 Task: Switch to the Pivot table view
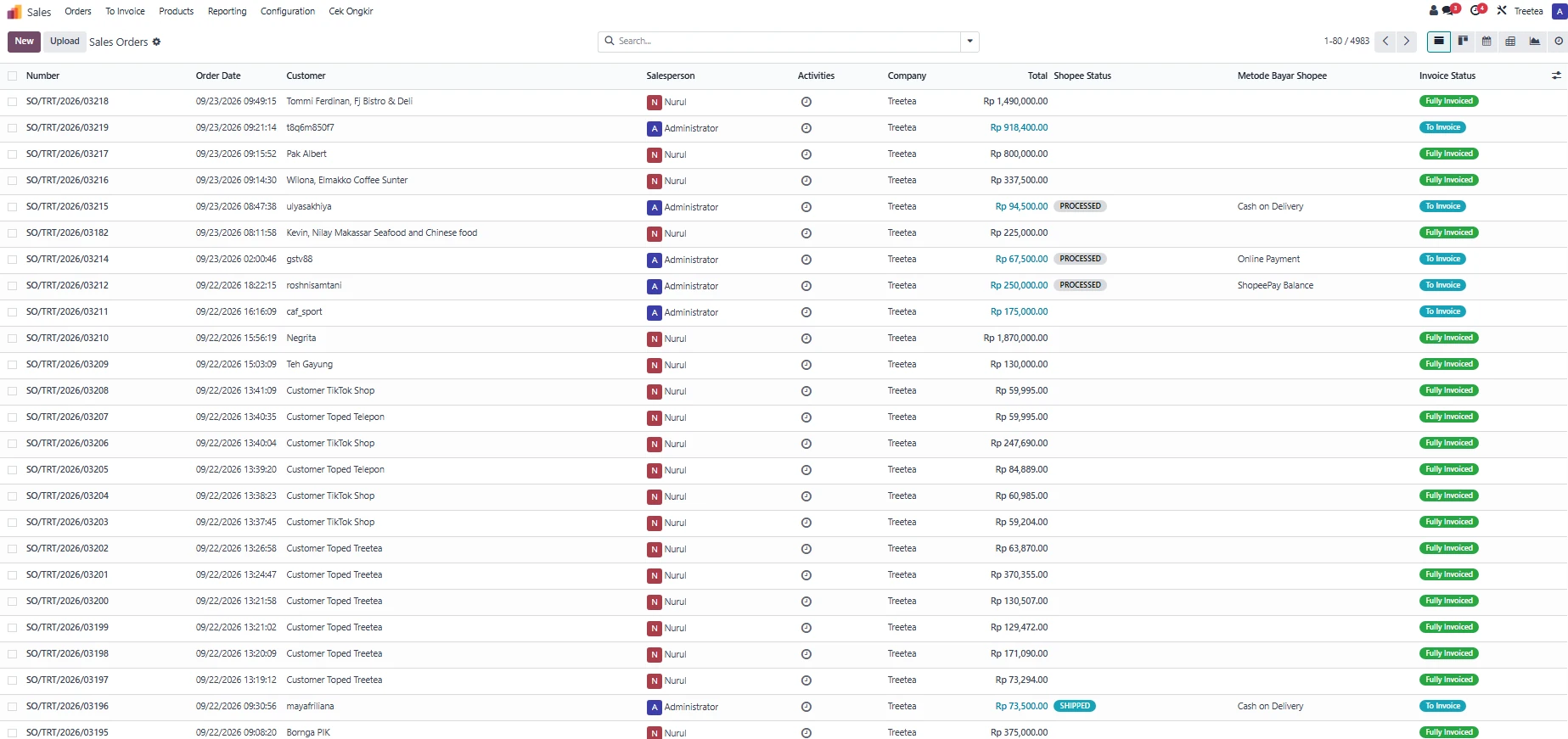pos(1510,41)
